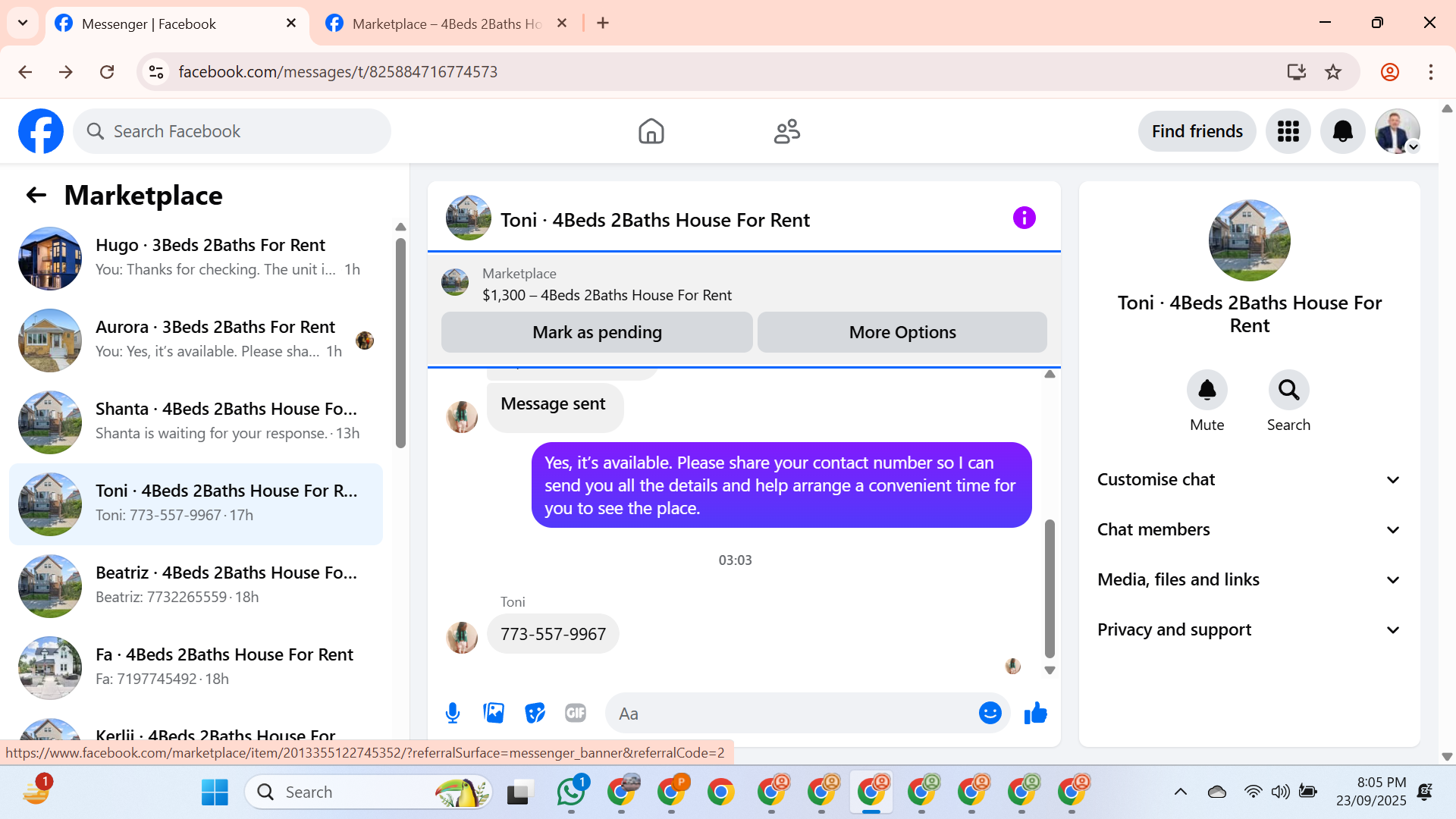Show hidden system tray icons
This screenshot has width=1456, height=819.
1181,792
